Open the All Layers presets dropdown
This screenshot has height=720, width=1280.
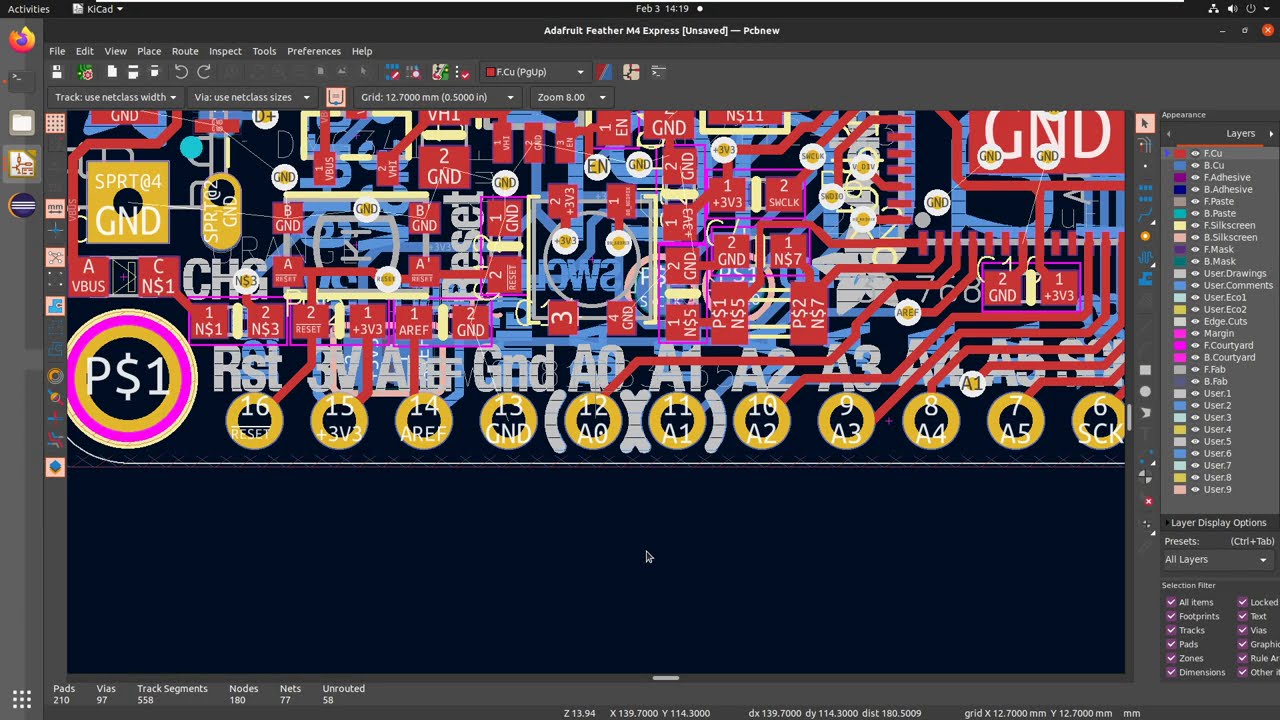tap(1217, 559)
